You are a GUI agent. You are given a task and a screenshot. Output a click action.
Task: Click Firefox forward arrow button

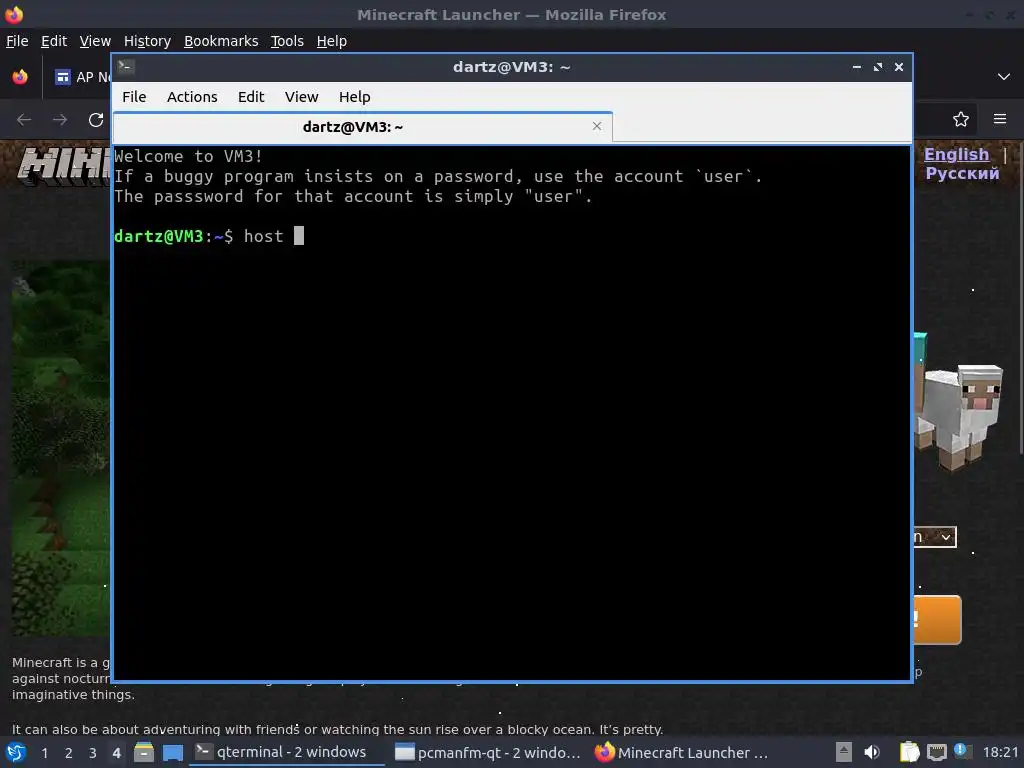pos(60,120)
